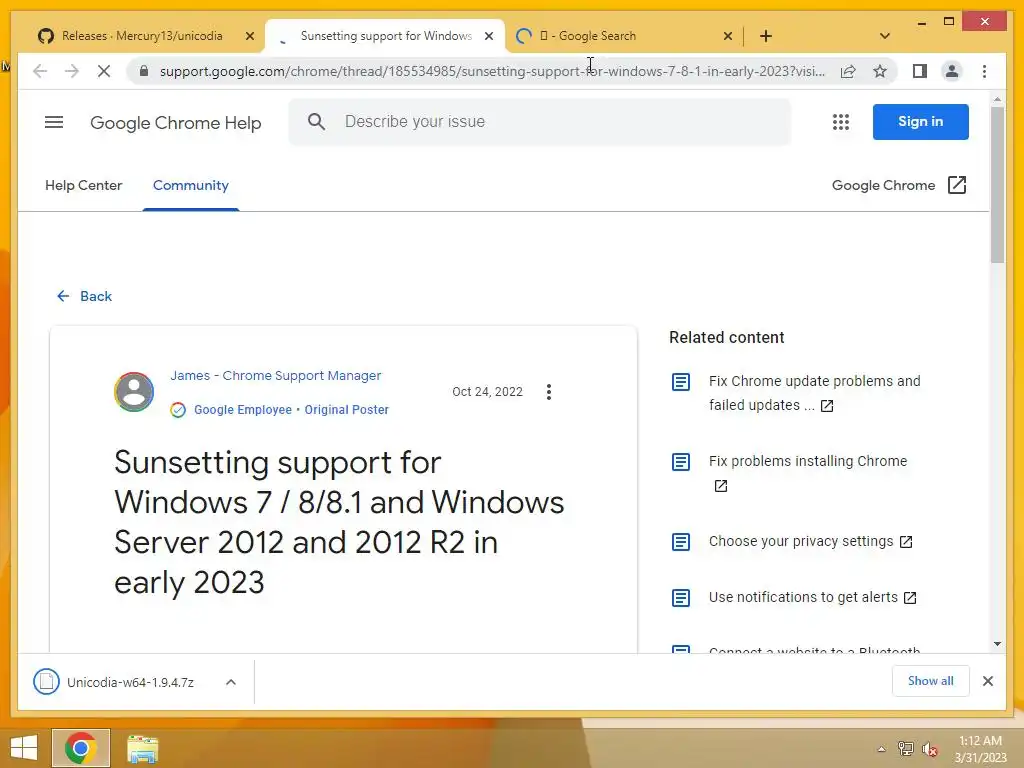Go back to the previous page
Screen dimensions: 1024x768
point(40,71)
